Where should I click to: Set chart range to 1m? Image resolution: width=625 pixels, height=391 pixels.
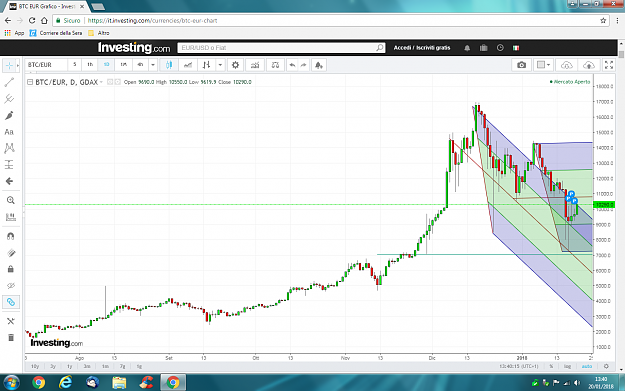coord(105,366)
